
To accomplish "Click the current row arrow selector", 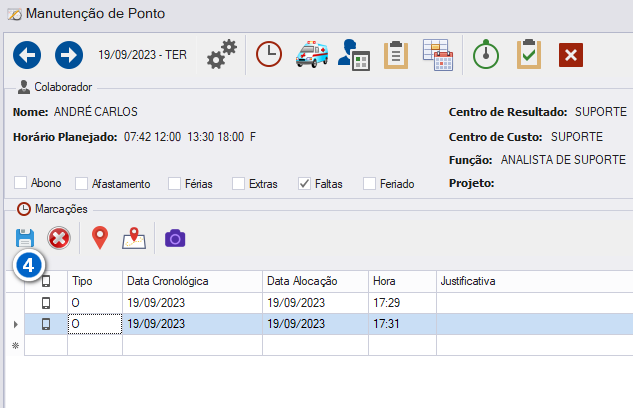I will click(15, 324).
